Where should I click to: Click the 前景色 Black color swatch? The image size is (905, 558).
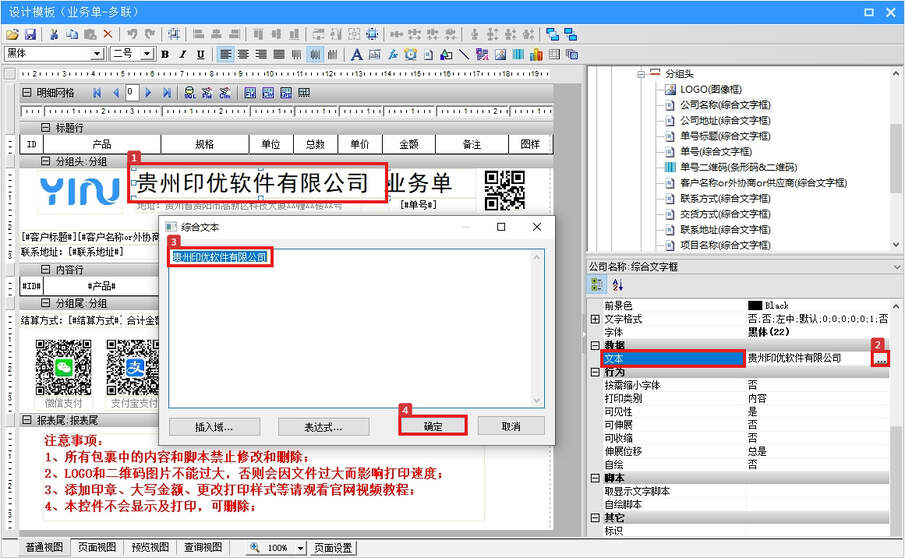click(x=755, y=305)
